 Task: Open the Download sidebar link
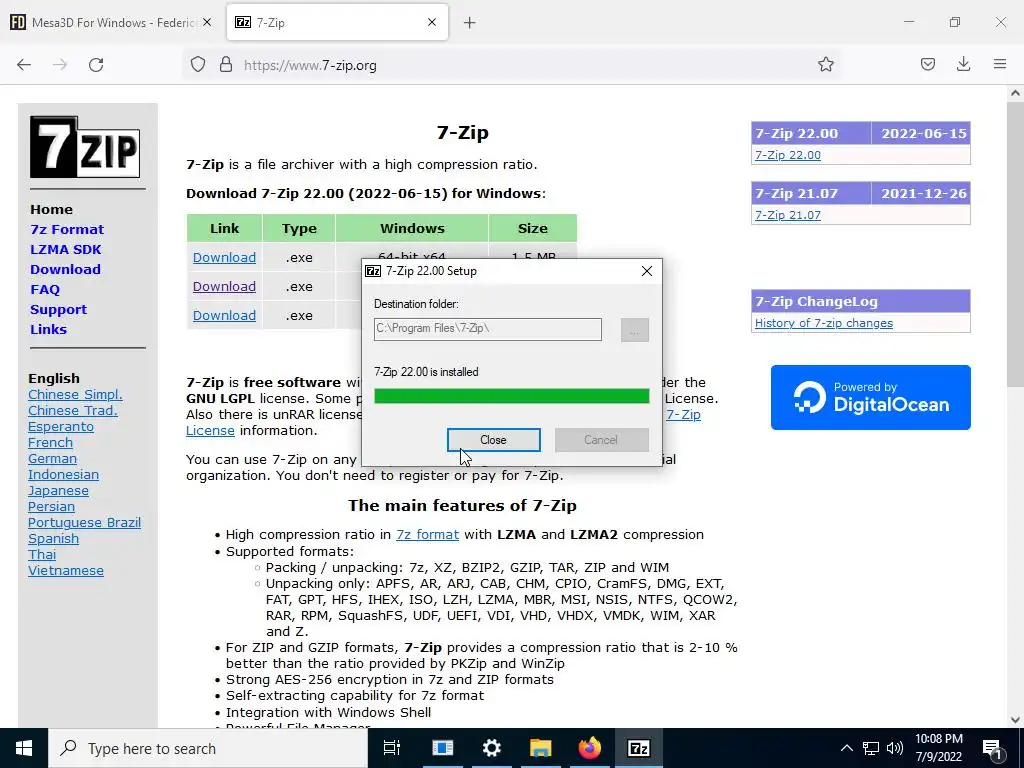pos(65,269)
